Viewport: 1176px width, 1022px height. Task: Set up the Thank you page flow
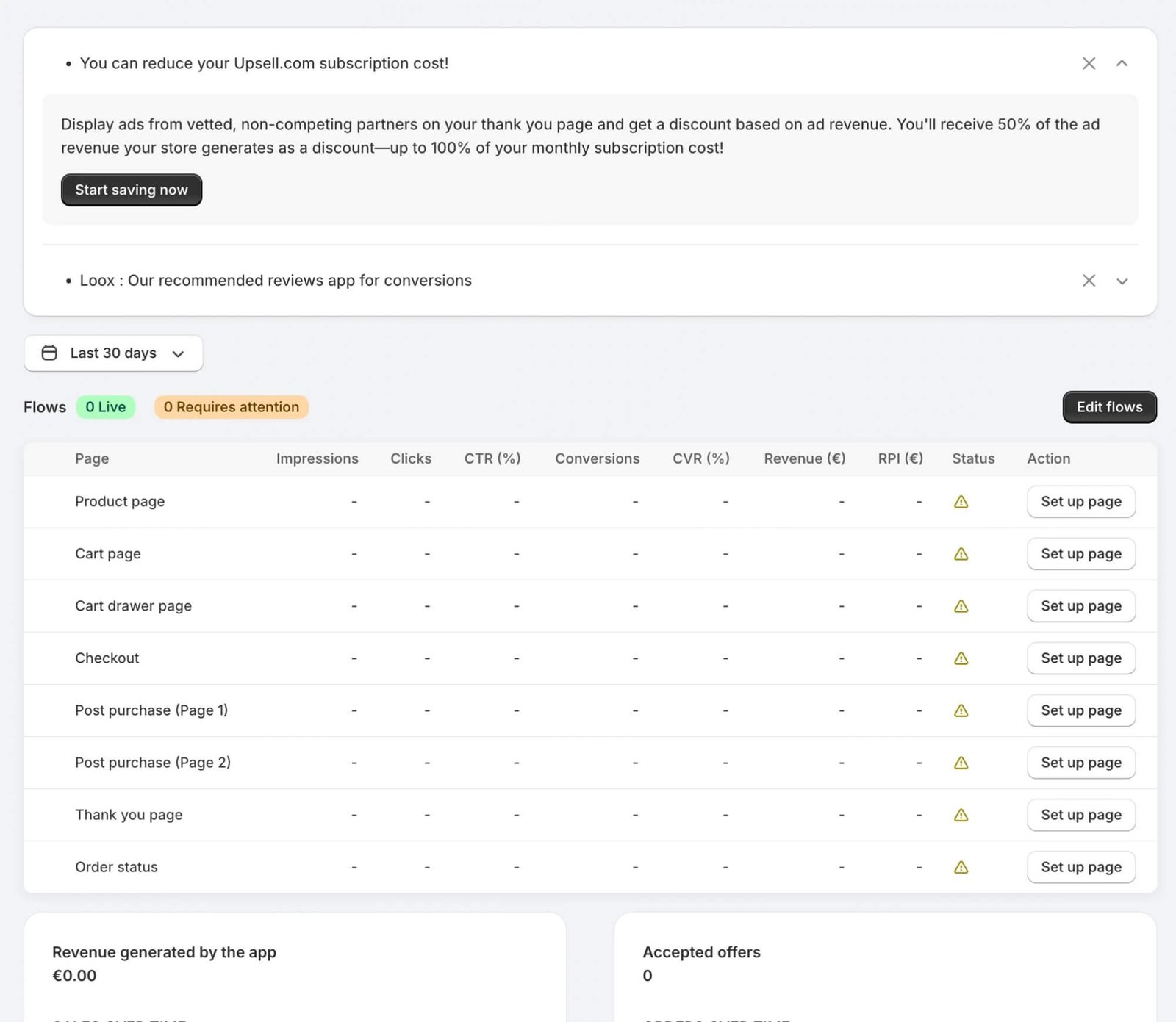(x=1080, y=815)
